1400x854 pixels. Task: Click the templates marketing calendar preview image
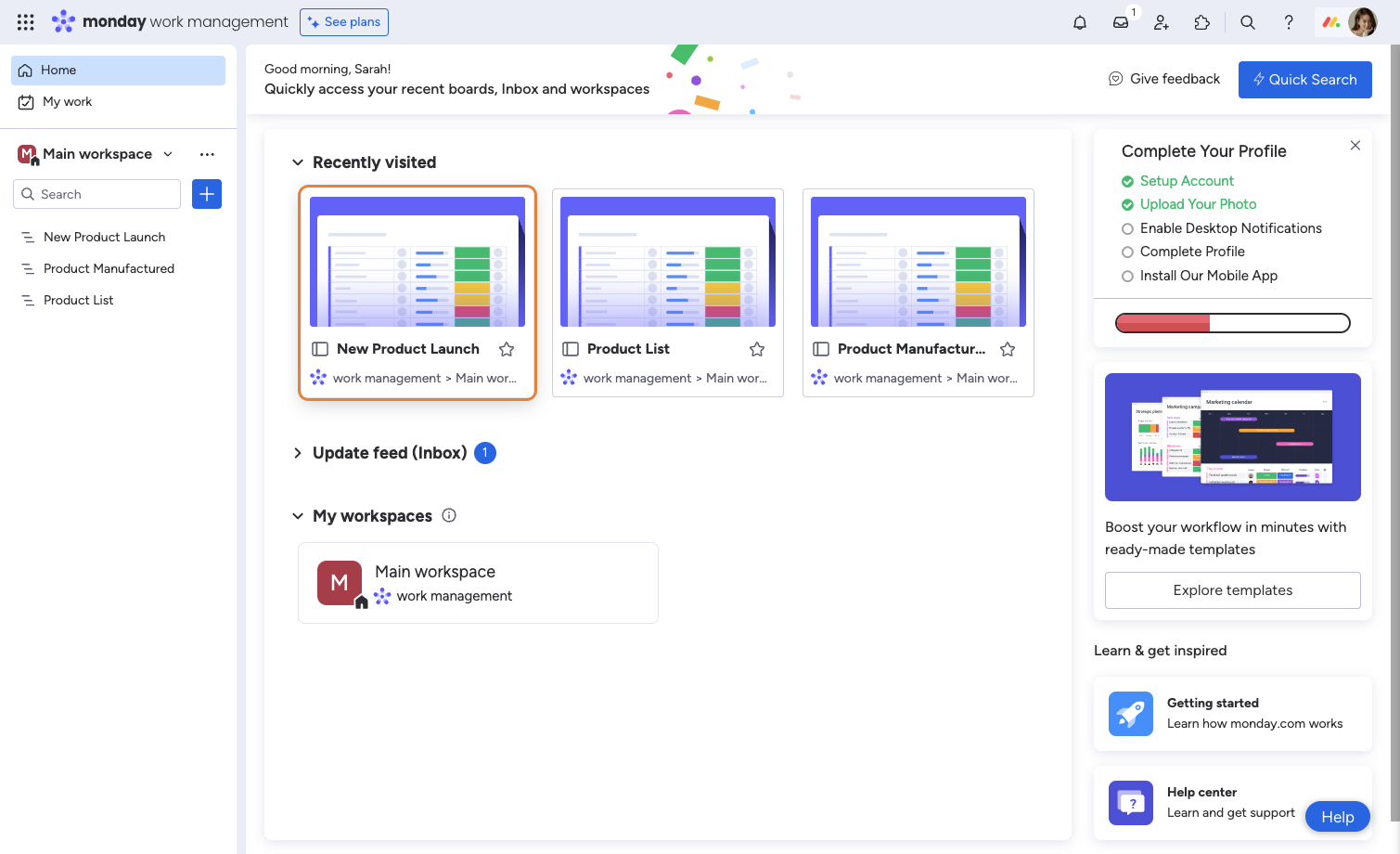[x=1233, y=437]
